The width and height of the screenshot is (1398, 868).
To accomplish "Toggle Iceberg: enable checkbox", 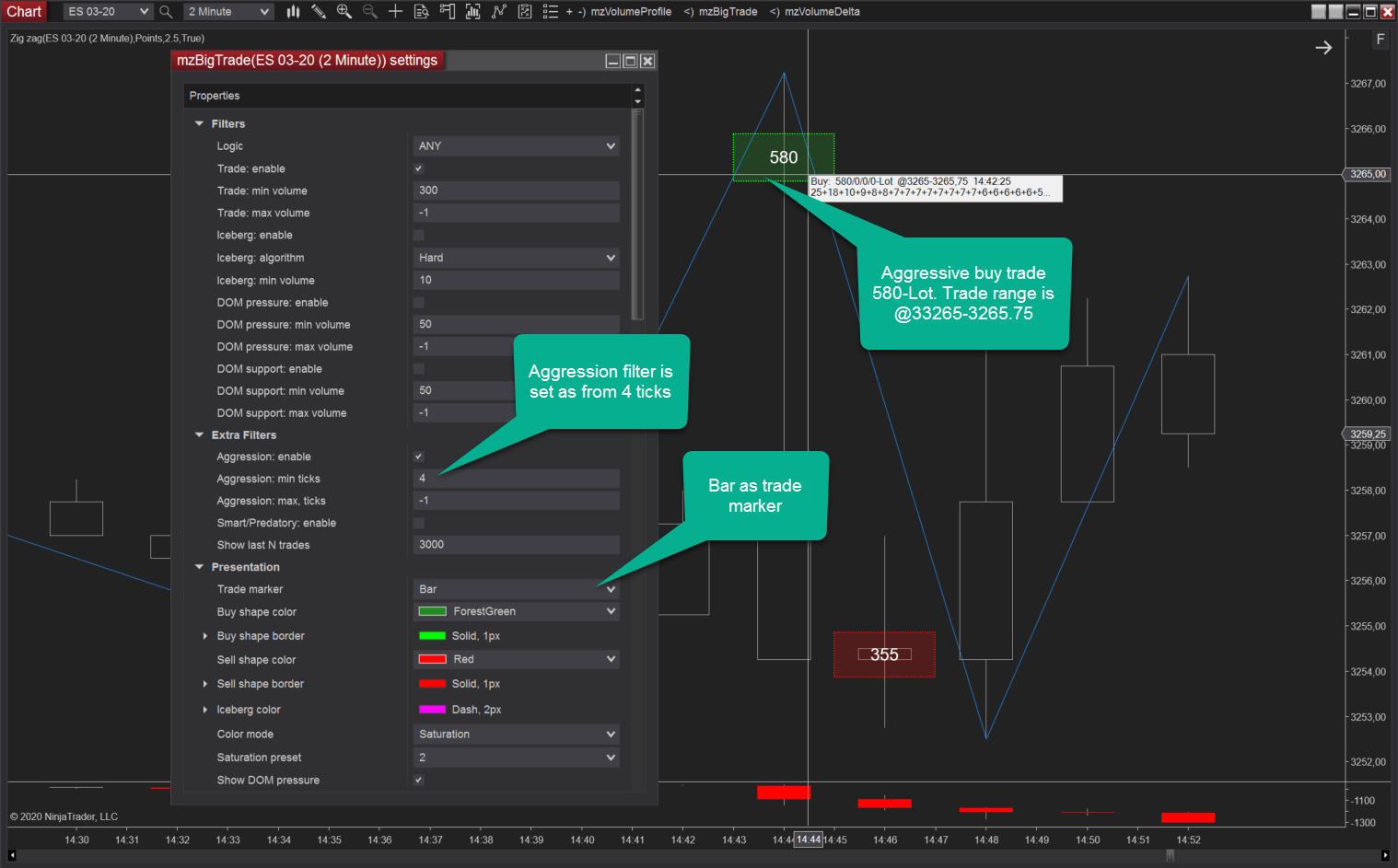I will tap(418, 235).
